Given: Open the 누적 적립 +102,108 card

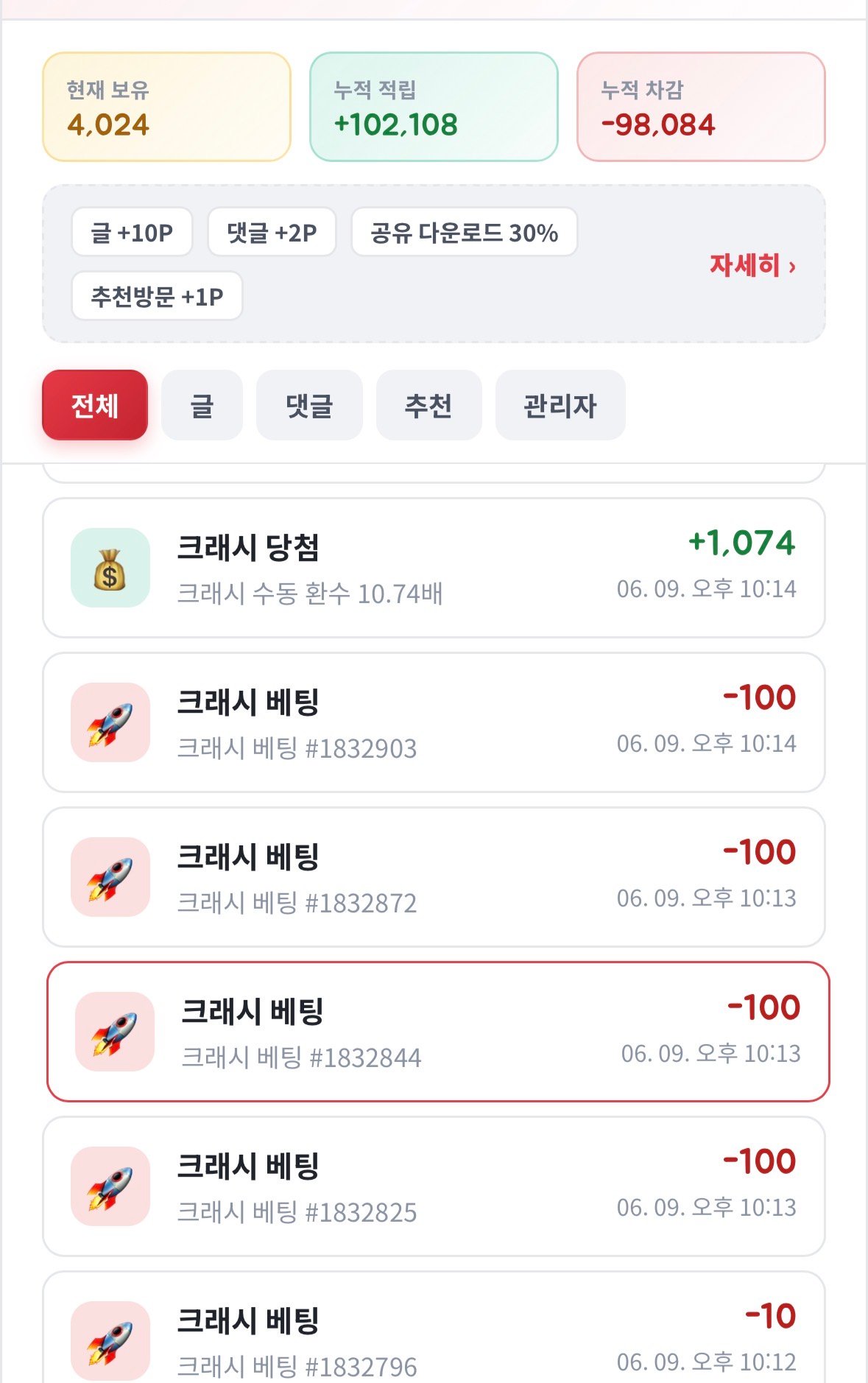Looking at the screenshot, I should [434, 107].
